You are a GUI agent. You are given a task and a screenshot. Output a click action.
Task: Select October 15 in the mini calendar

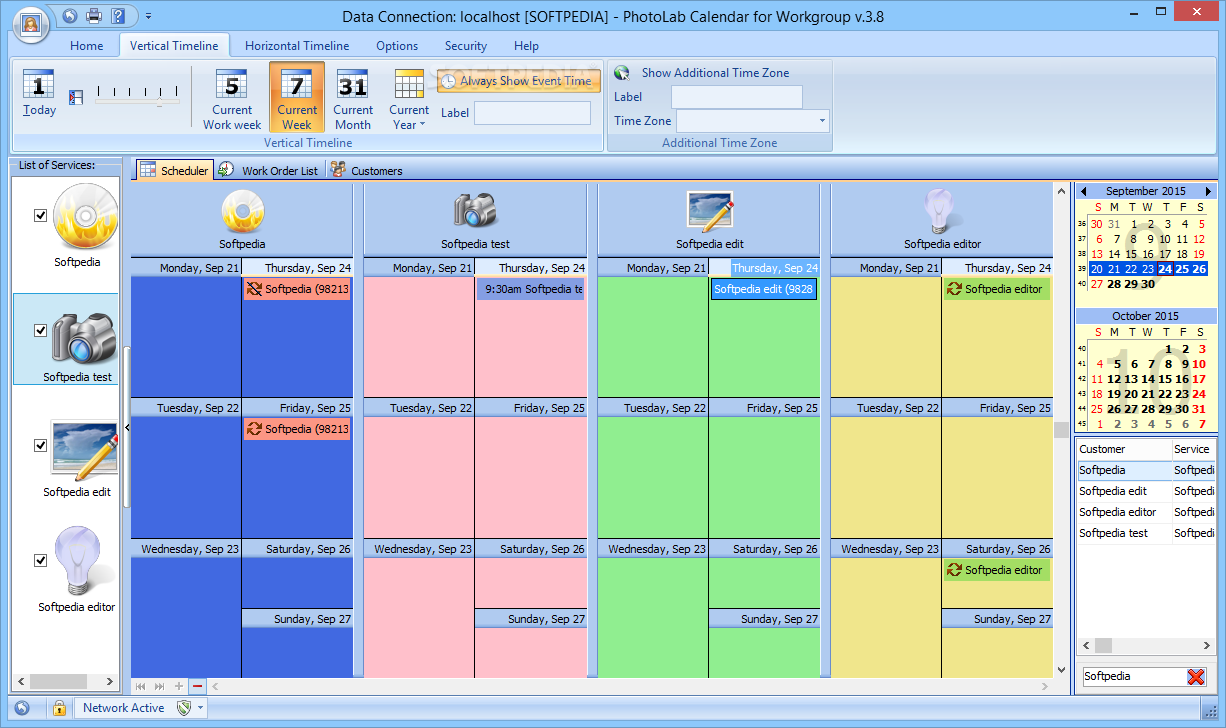click(x=1165, y=379)
